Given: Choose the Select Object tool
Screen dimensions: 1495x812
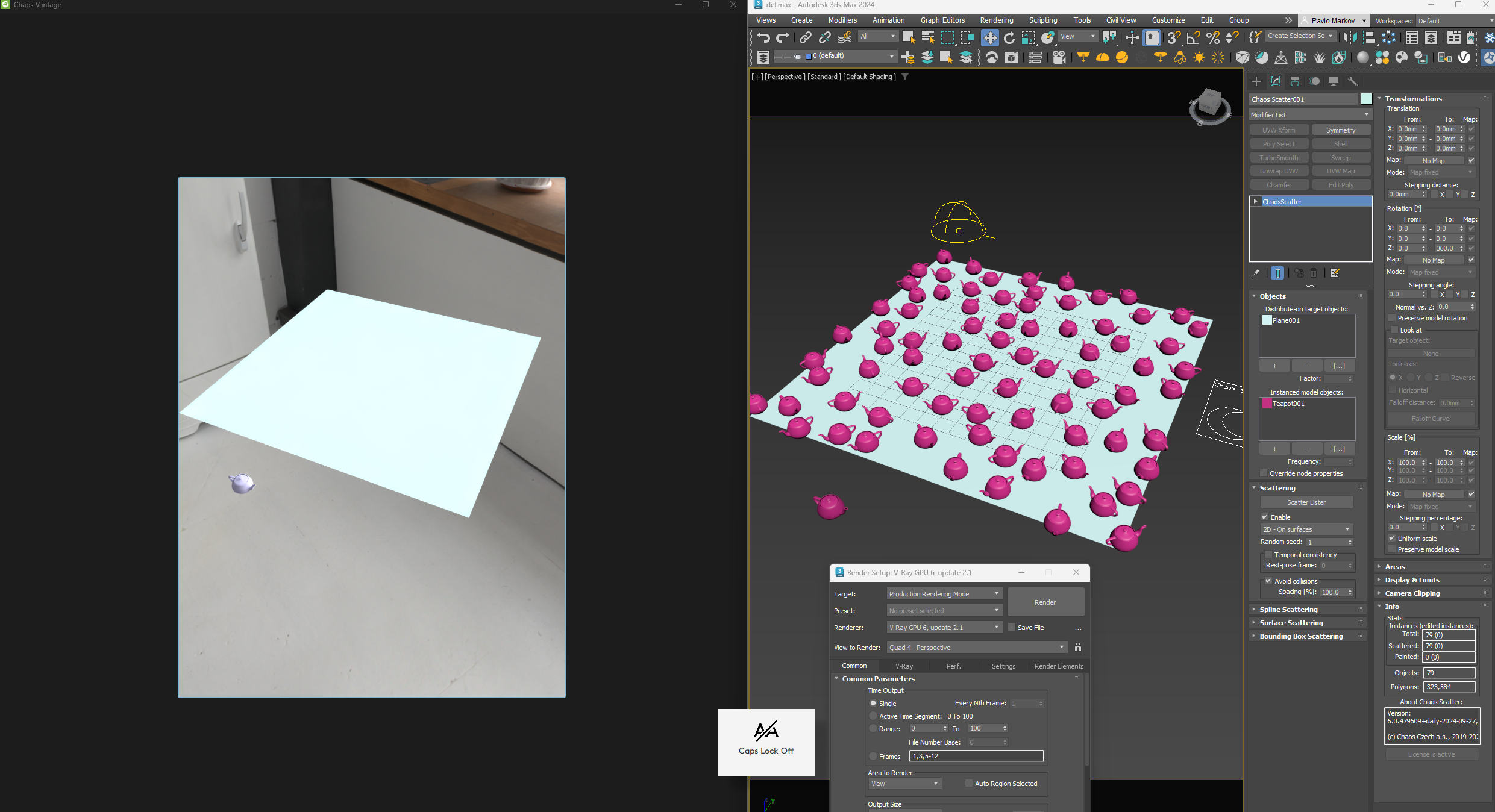Looking at the screenshot, I should coord(909,38).
